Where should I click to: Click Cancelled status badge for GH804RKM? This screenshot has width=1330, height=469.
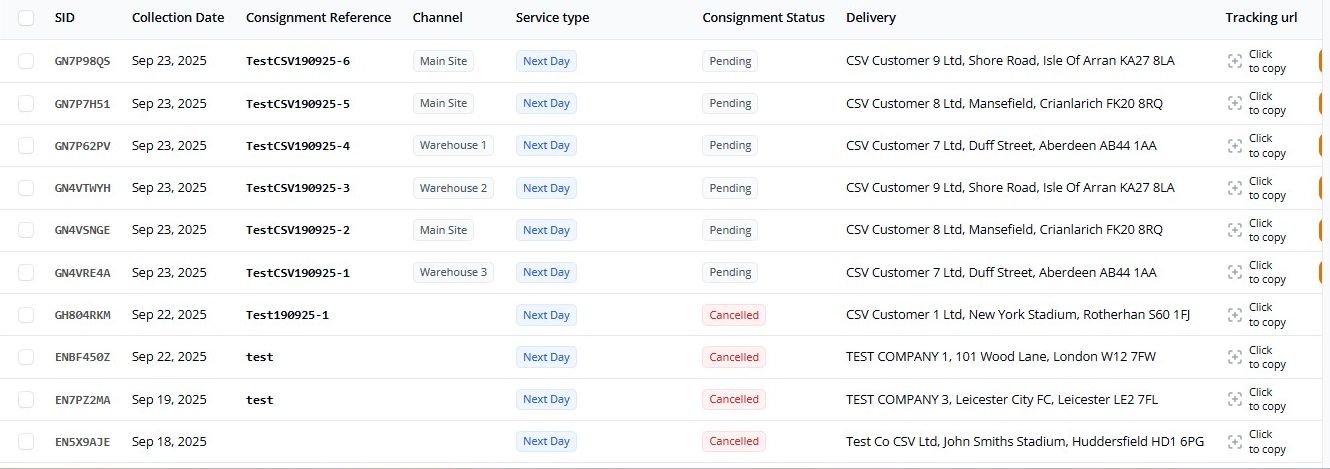pyautogui.click(x=733, y=315)
